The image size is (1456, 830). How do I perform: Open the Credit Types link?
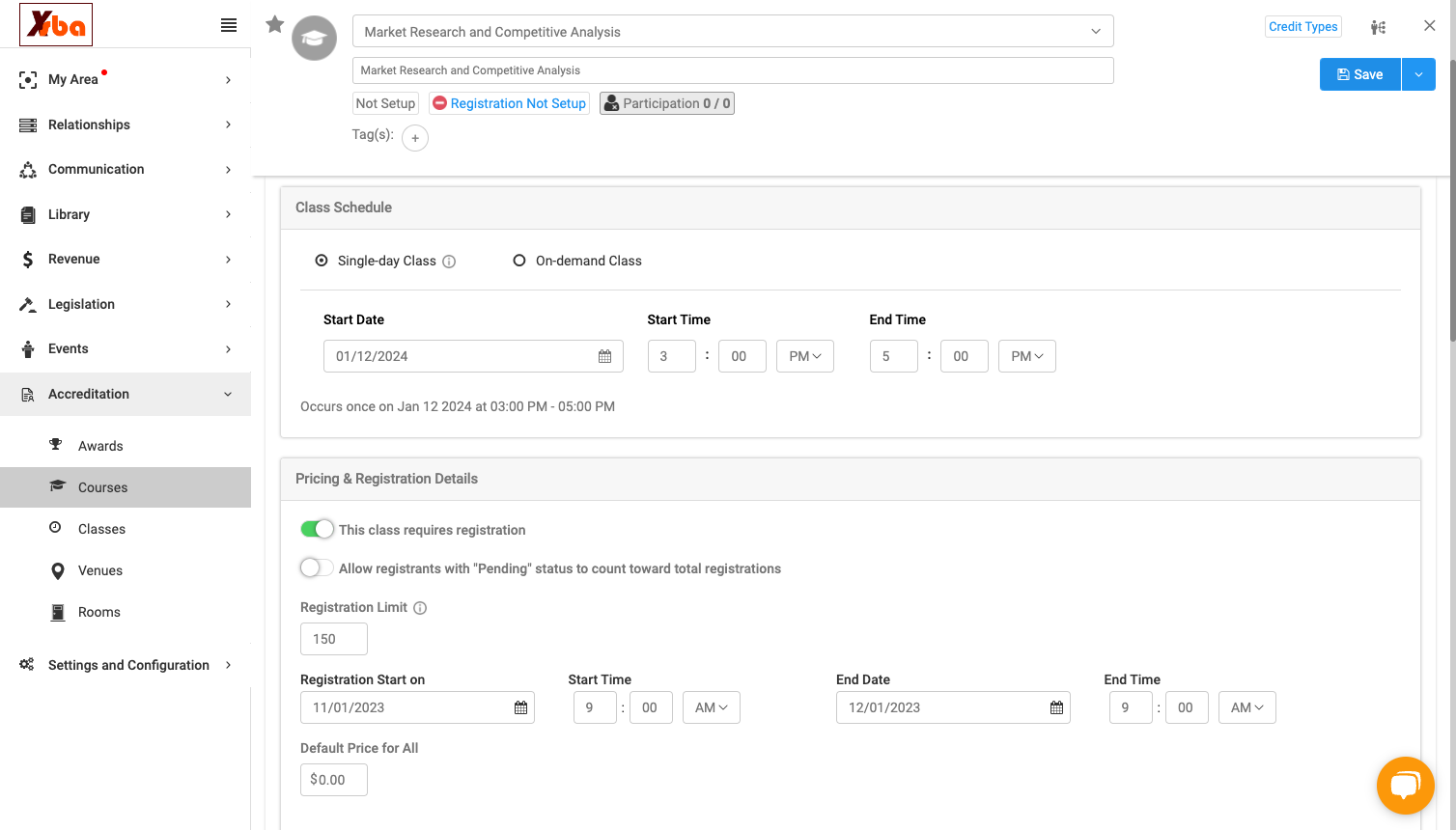[1303, 27]
